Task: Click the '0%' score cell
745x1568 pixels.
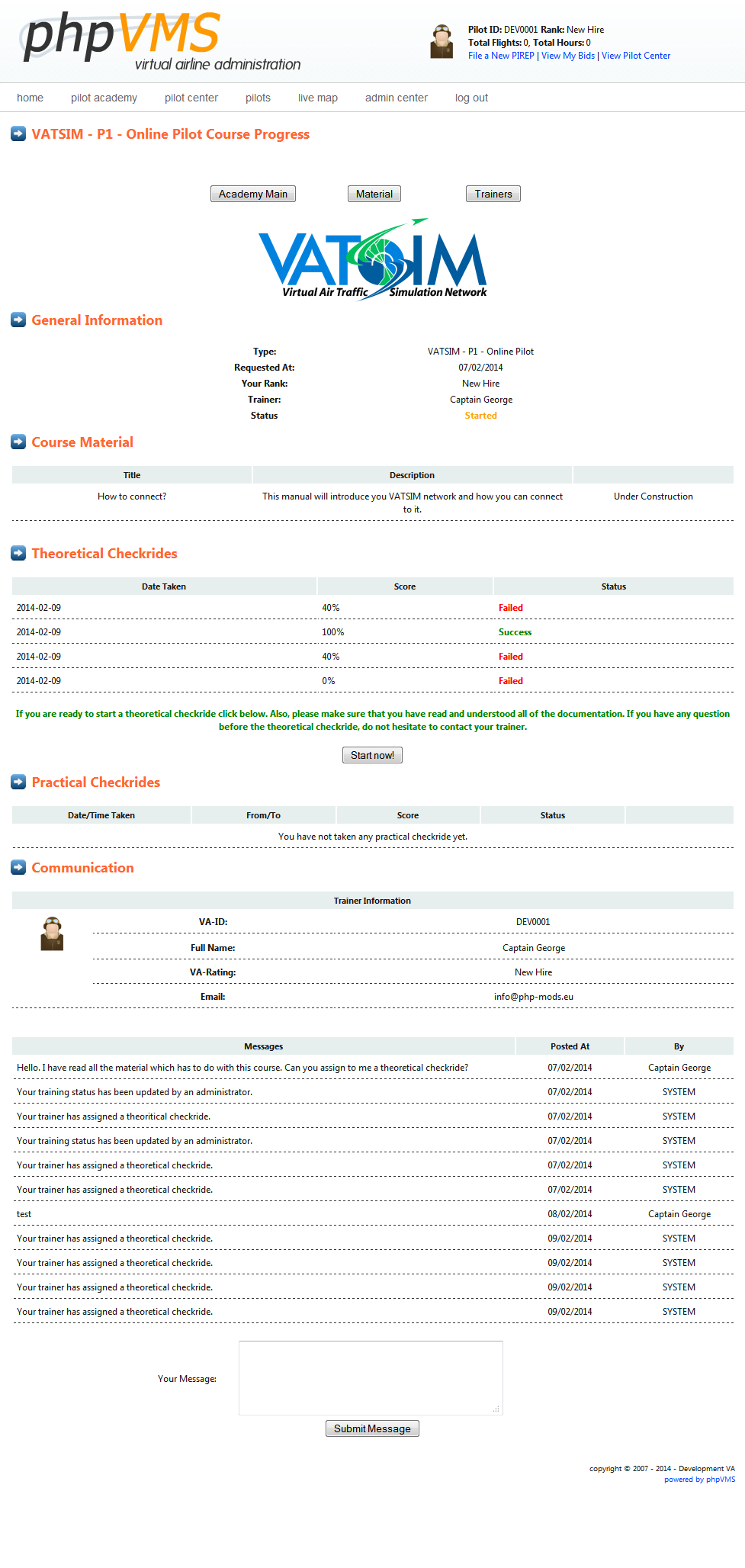Action: point(329,681)
